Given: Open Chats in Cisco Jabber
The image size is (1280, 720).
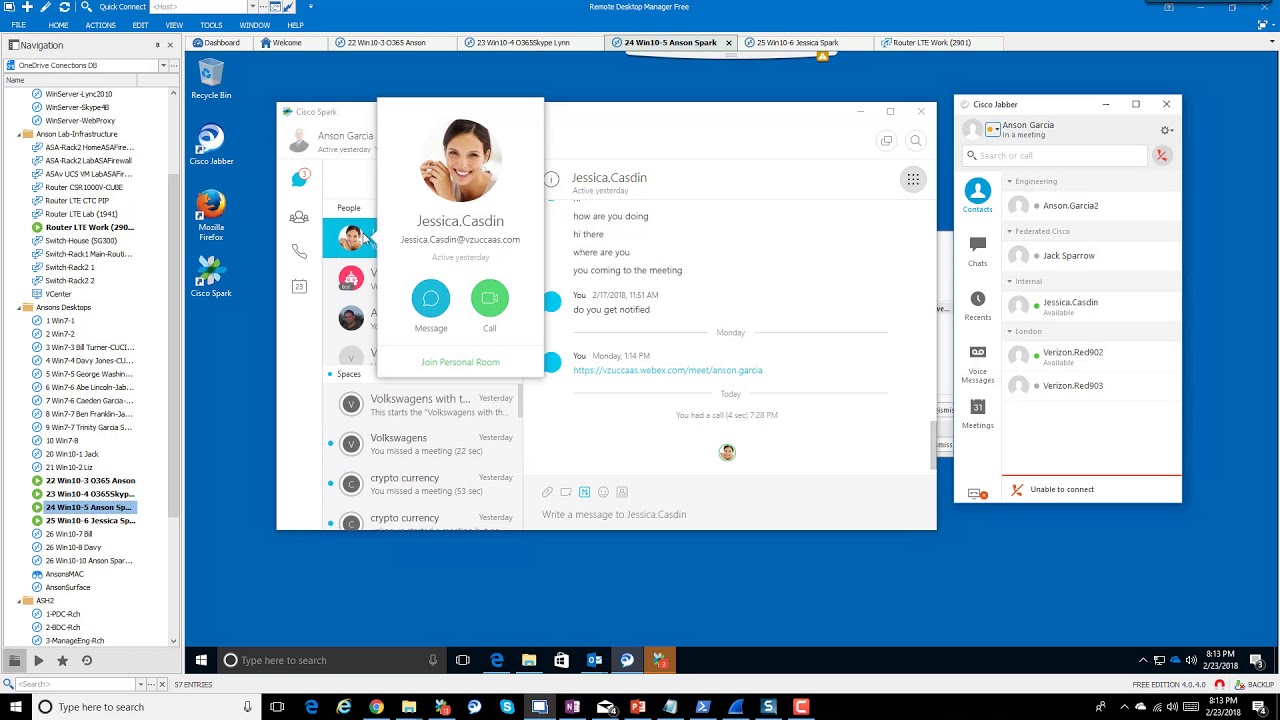Looking at the screenshot, I should pos(977,251).
